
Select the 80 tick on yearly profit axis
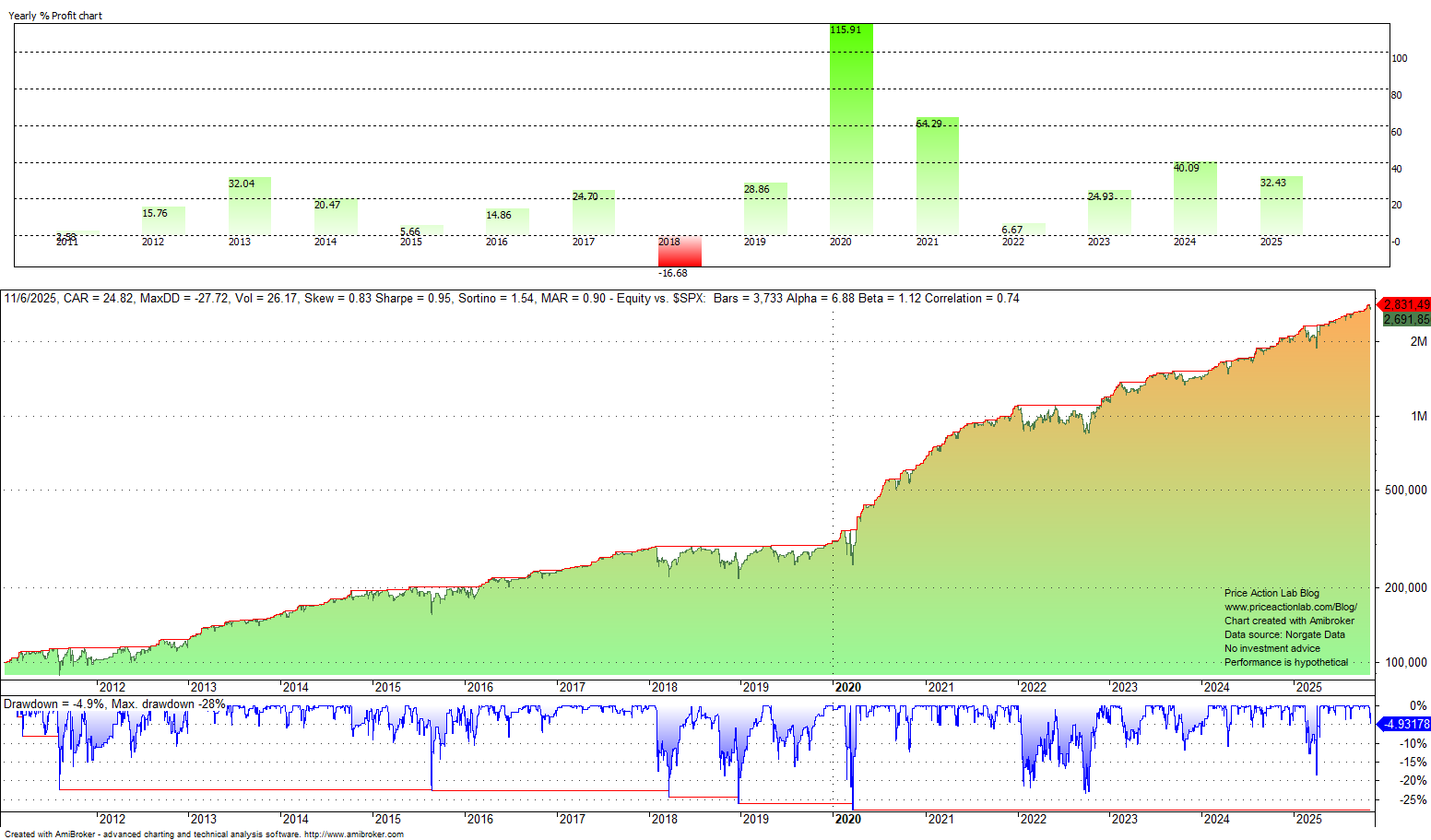[1397, 95]
